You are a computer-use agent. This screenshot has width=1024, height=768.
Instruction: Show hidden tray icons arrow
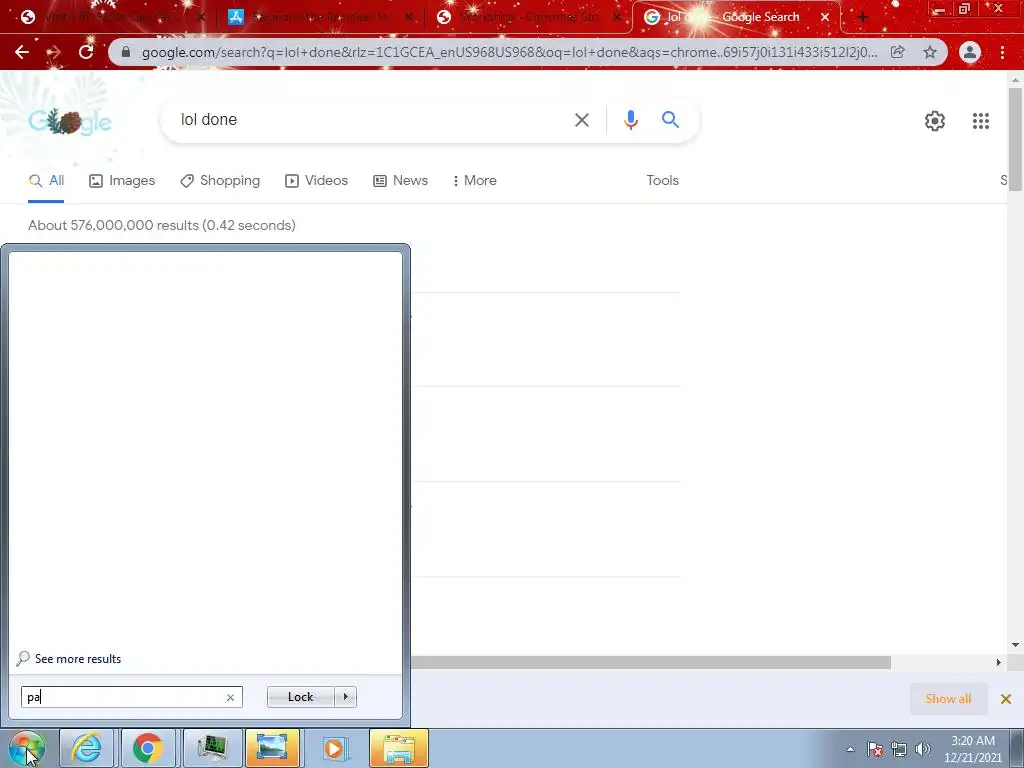[x=850, y=749]
